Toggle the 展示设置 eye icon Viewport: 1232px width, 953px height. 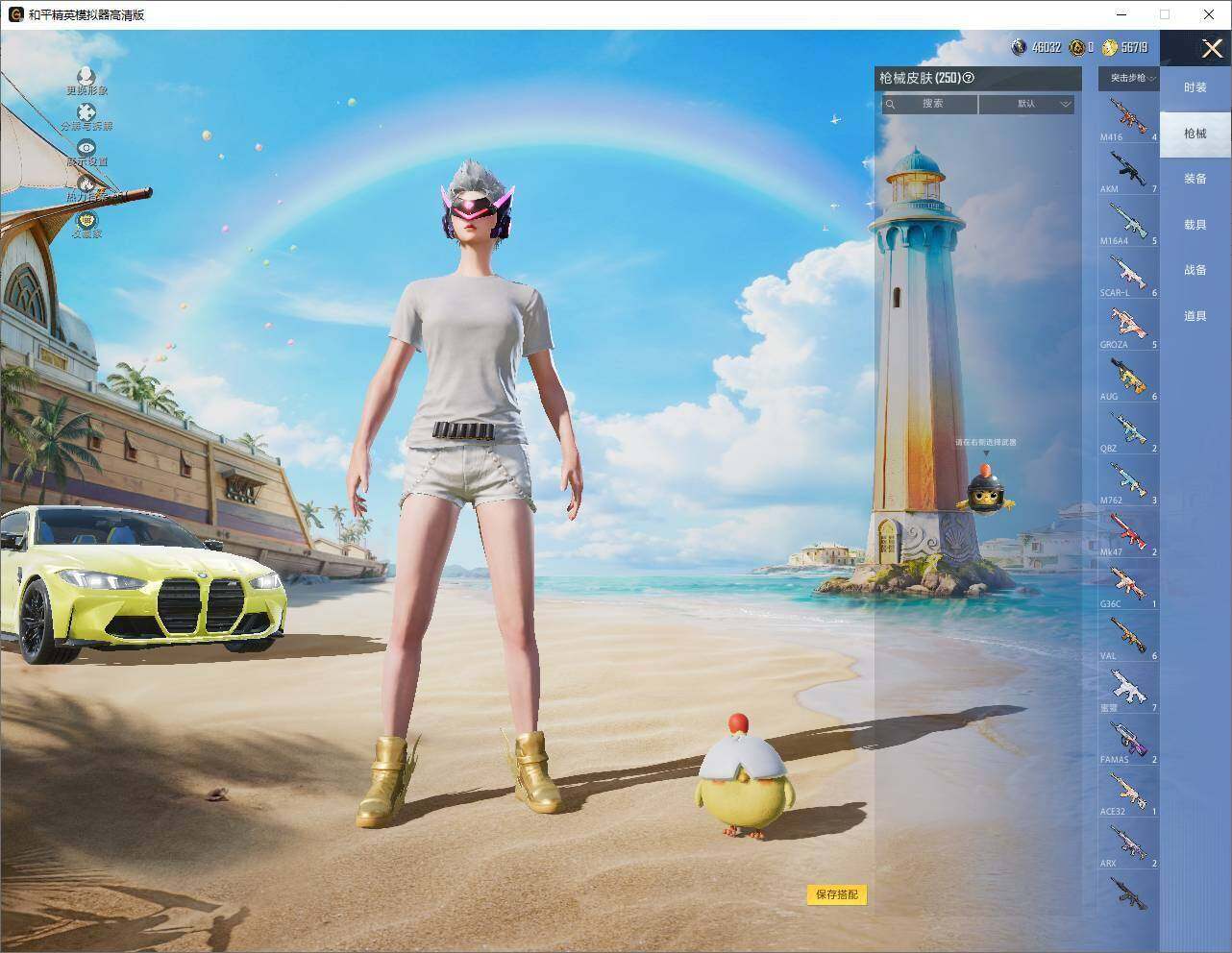click(86, 148)
